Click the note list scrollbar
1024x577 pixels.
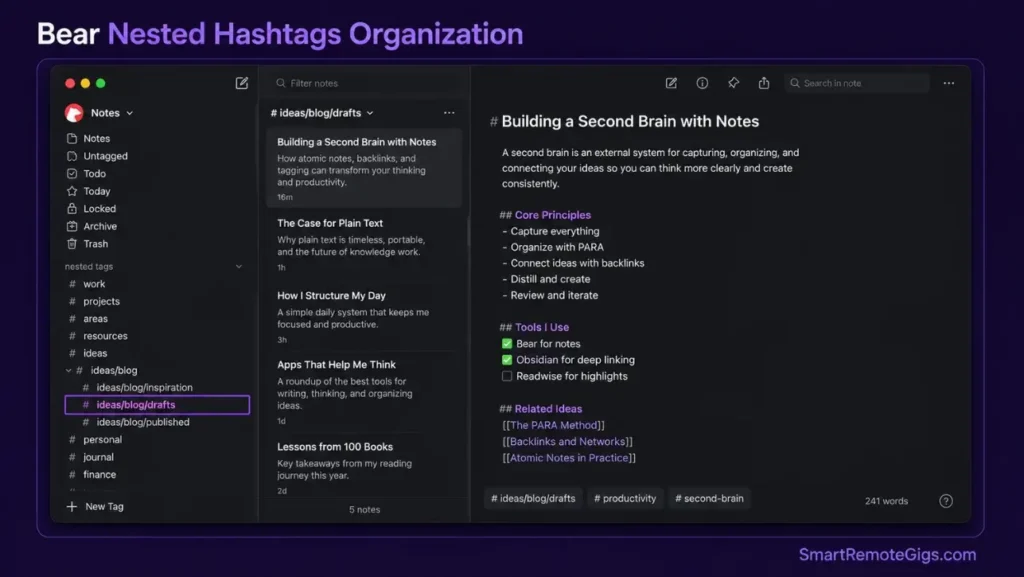tap(468, 232)
